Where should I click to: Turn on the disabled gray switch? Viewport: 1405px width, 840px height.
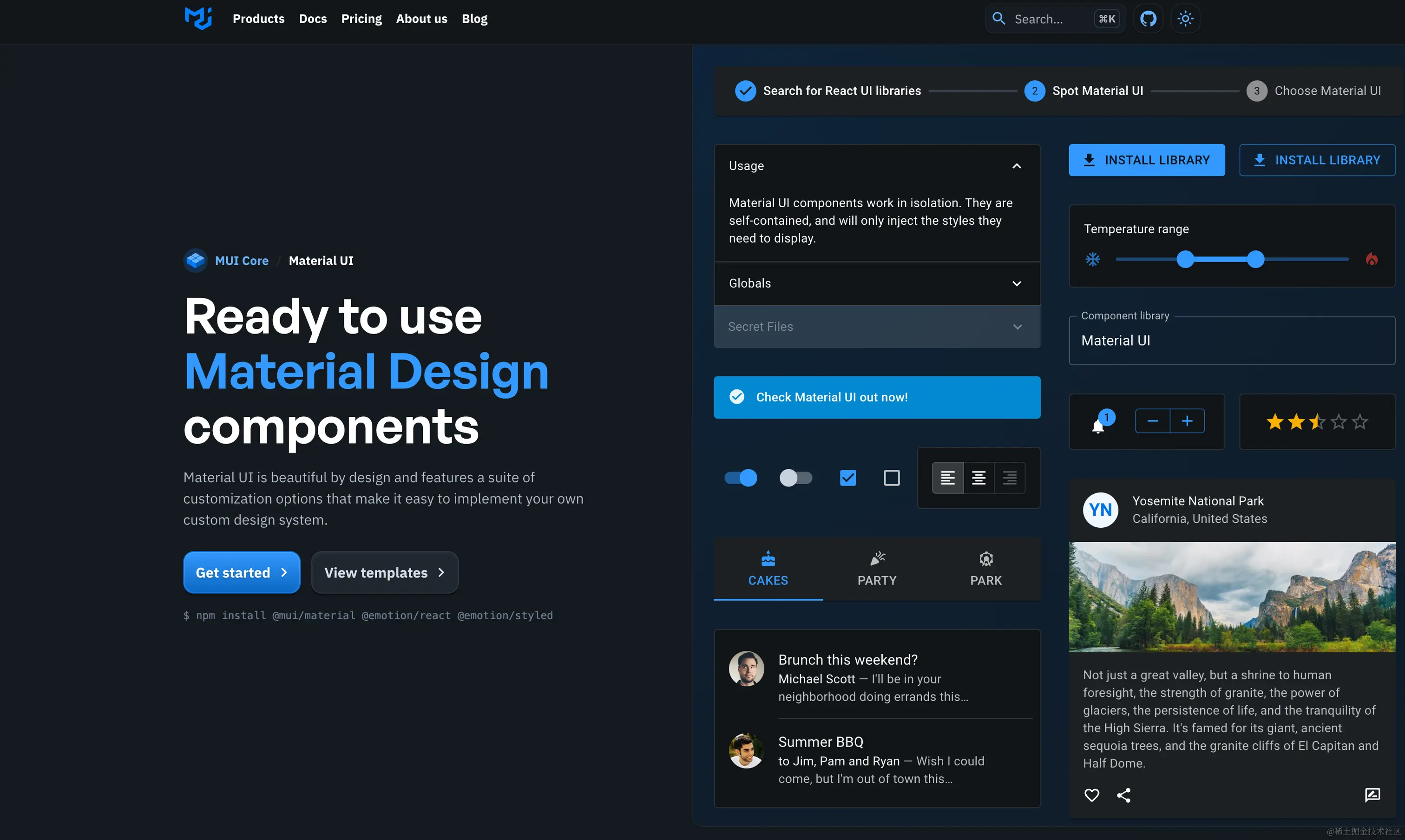pos(795,478)
